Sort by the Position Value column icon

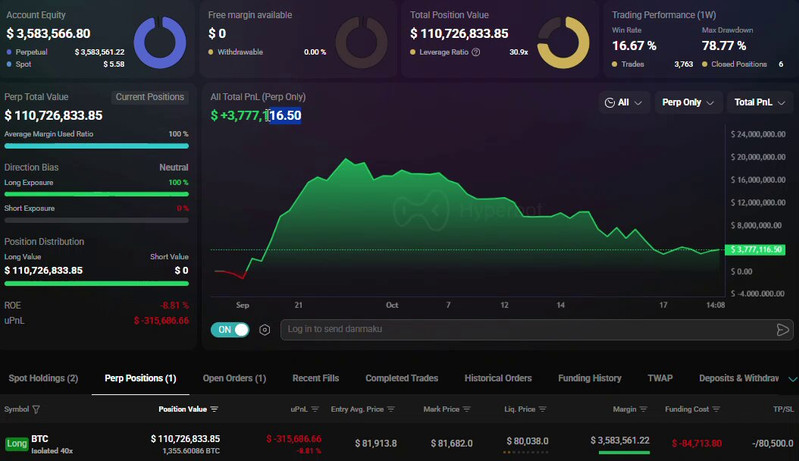[214, 409]
